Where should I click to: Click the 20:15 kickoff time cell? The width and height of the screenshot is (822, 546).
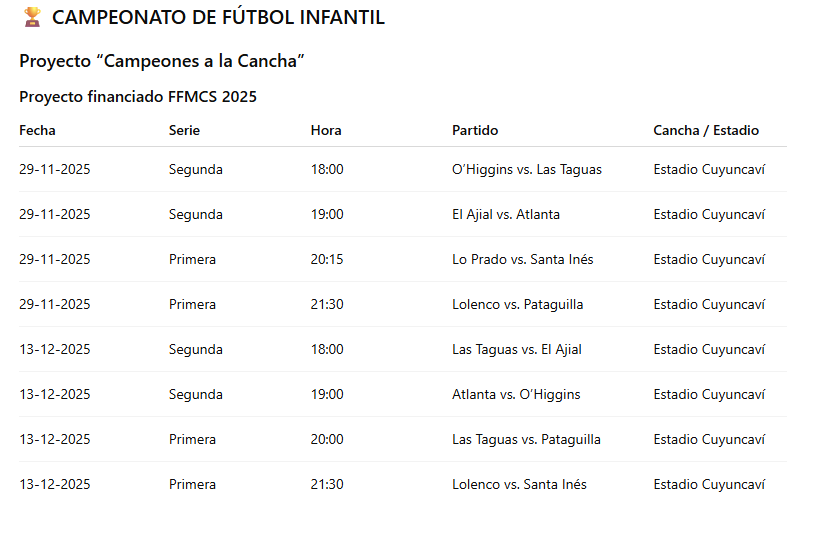tap(327, 259)
